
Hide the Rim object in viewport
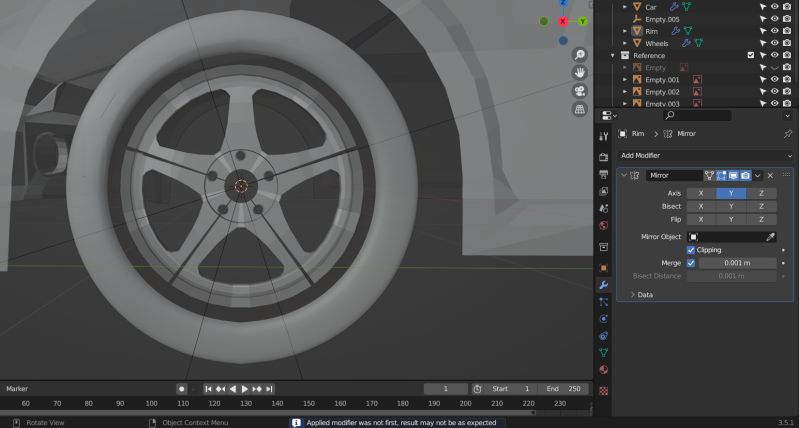pyautogui.click(x=775, y=31)
